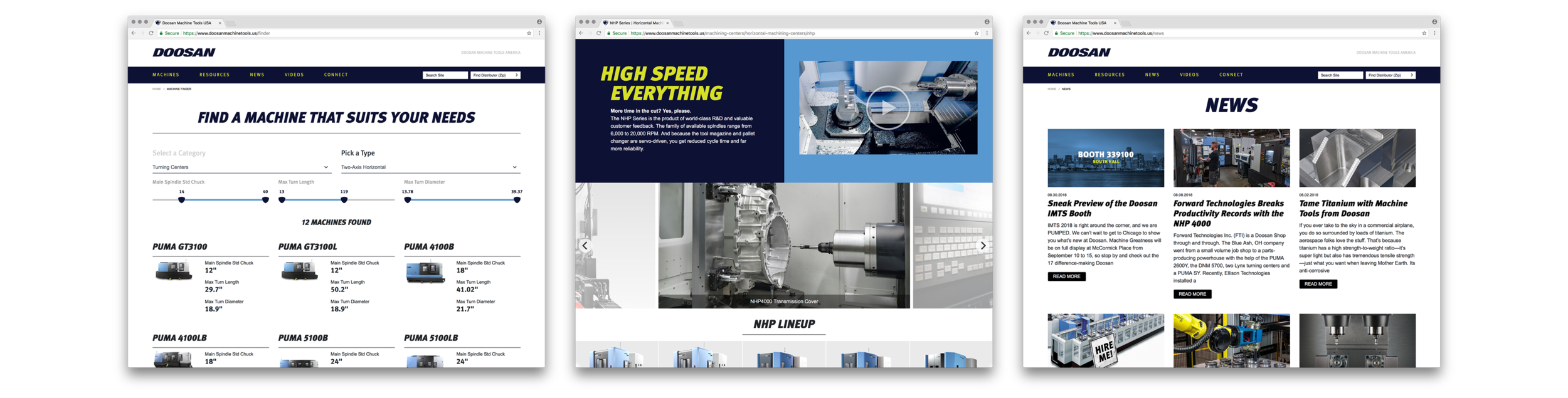
Task: Open Resources menu in News window
Action: pos(1110,75)
